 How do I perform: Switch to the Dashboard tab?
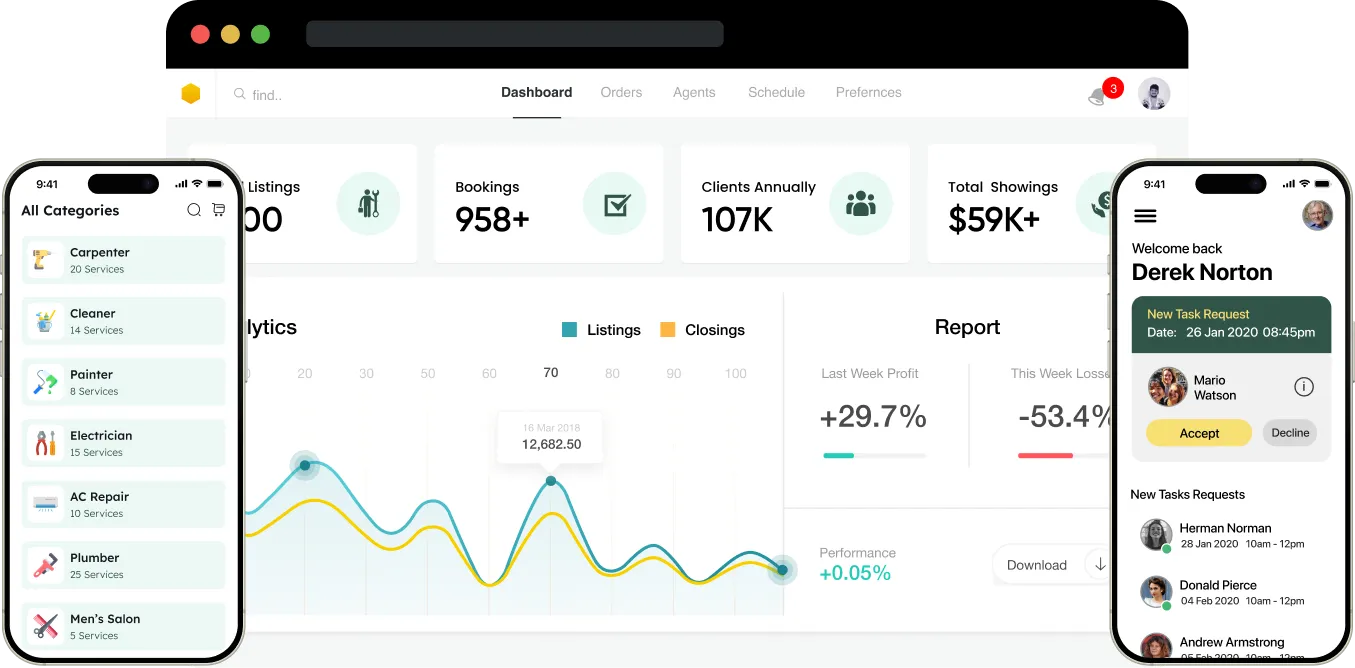coord(537,92)
